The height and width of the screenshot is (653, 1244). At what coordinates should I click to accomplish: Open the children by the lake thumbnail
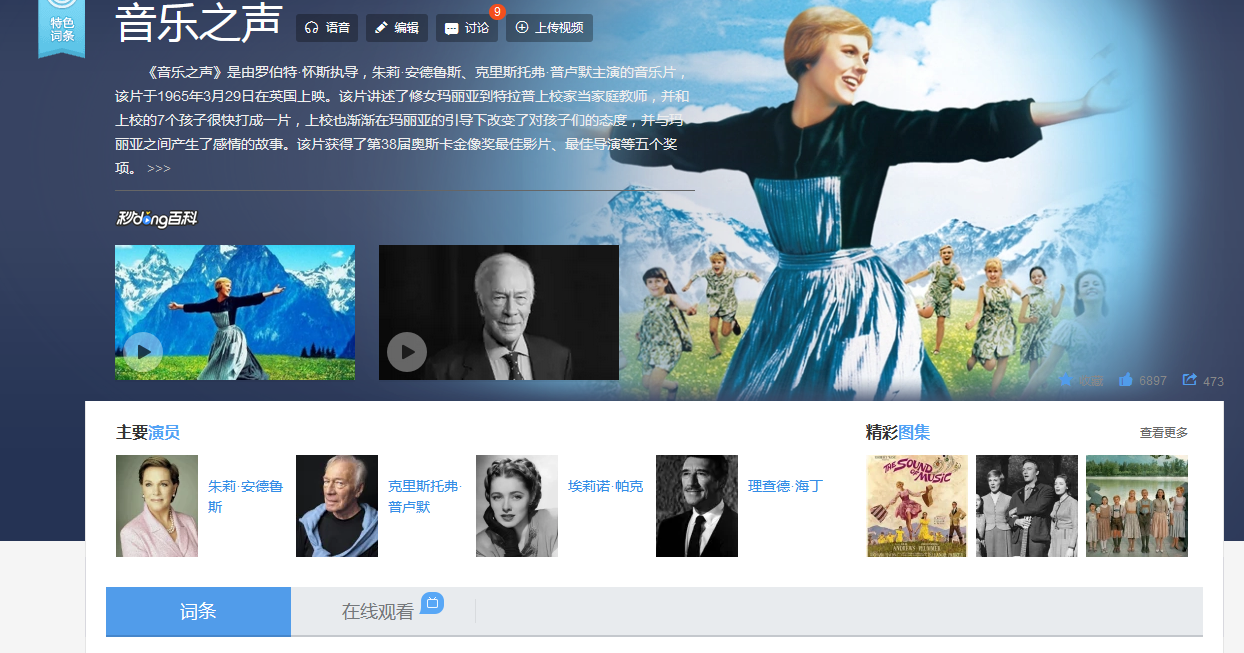[1137, 506]
